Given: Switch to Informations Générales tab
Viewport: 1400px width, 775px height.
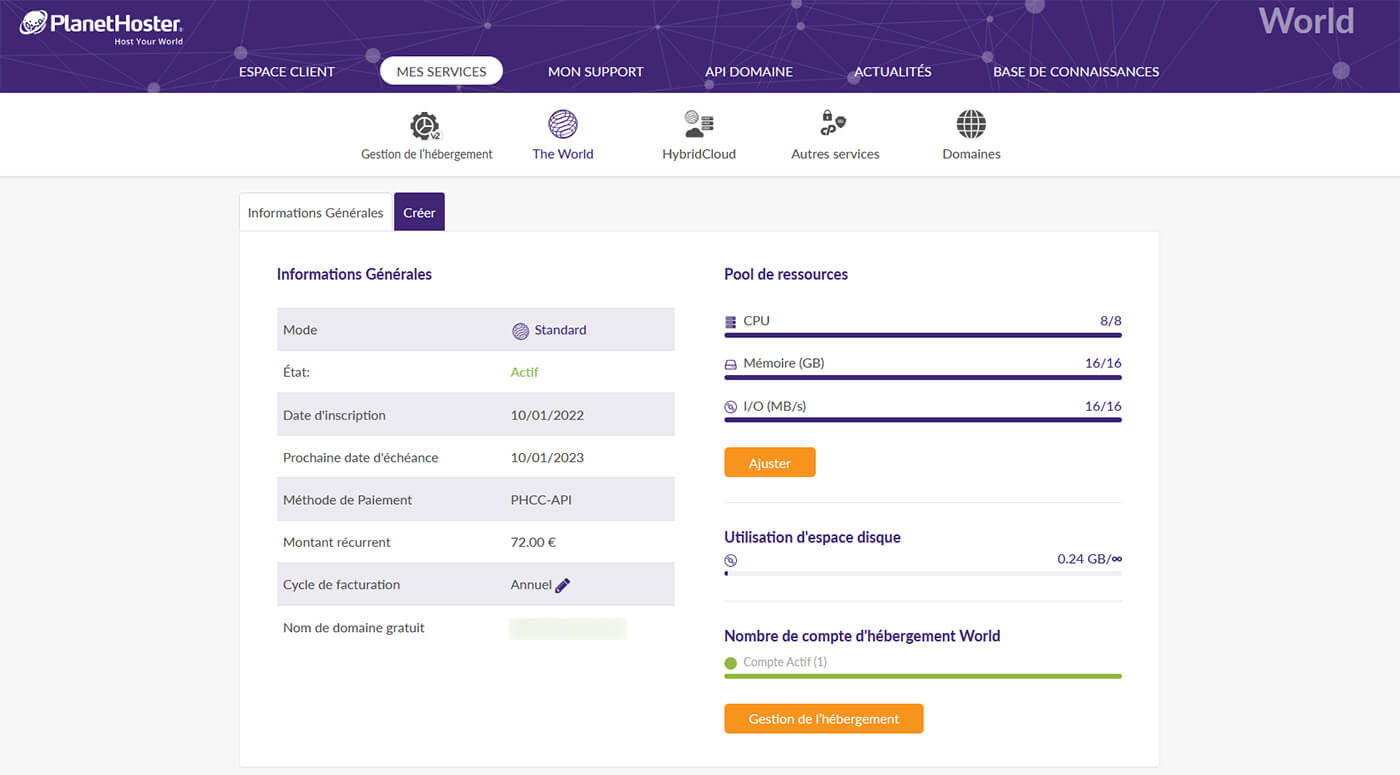Looking at the screenshot, I should pos(315,212).
